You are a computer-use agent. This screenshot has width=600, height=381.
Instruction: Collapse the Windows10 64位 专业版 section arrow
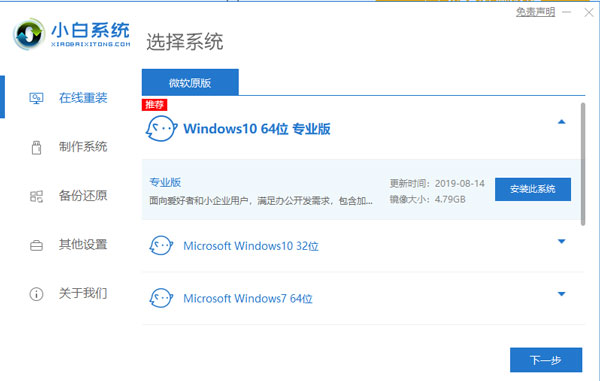pyautogui.click(x=561, y=122)
